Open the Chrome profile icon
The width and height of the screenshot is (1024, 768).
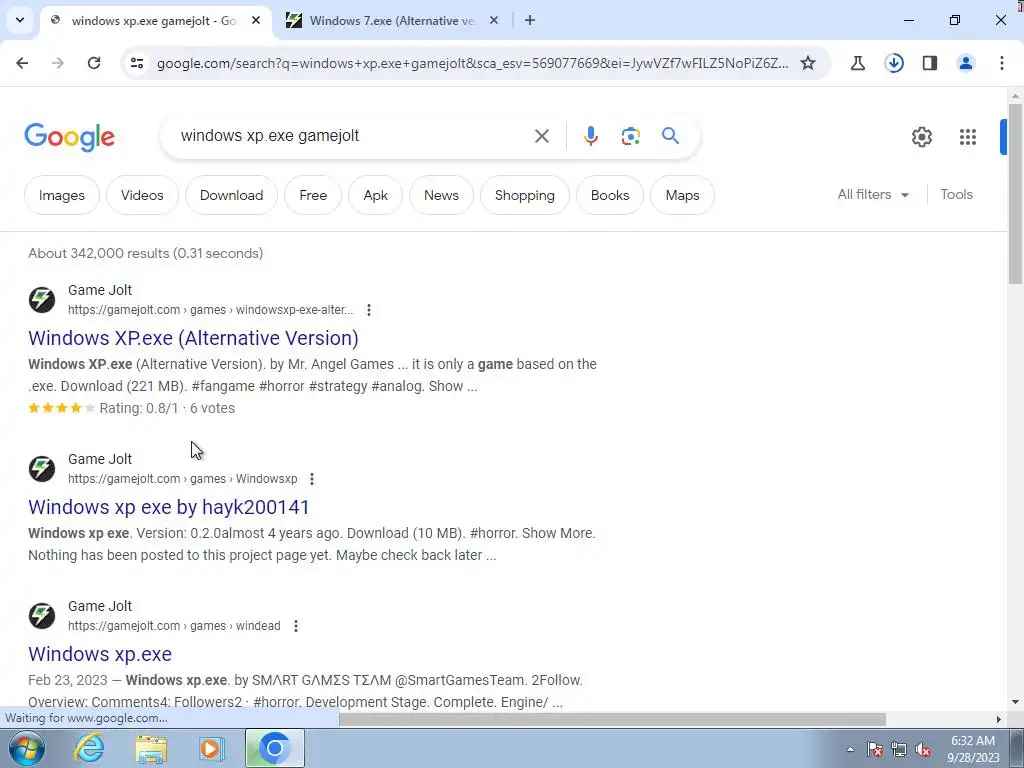pyautogui.click(x=965, y=63)
